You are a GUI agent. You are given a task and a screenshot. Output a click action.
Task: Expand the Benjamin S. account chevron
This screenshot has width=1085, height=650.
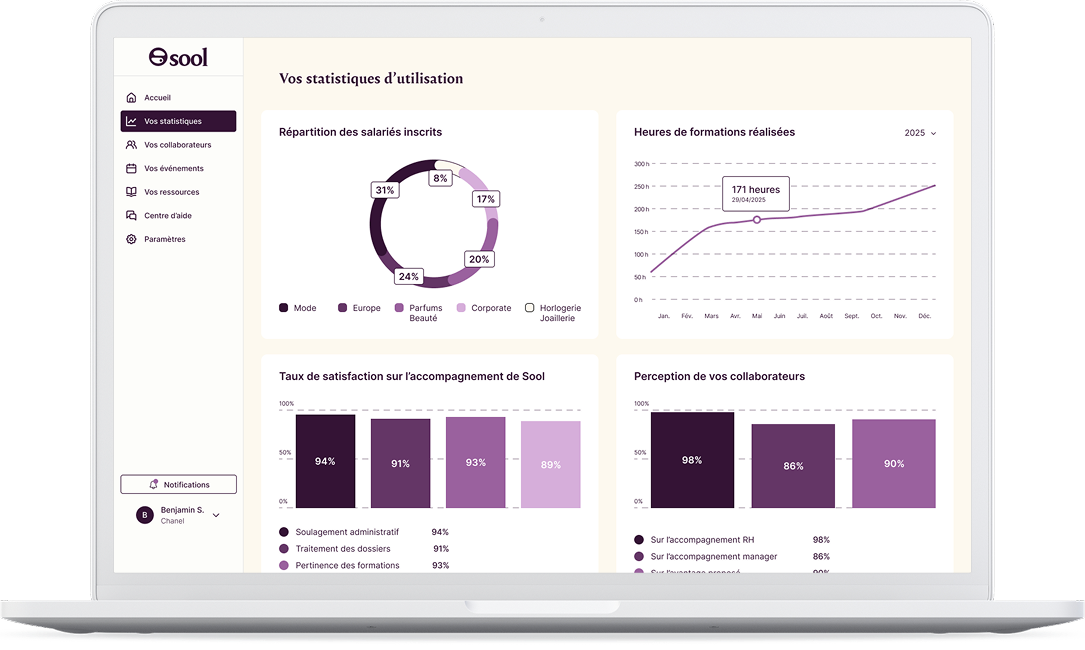point(216,515)
